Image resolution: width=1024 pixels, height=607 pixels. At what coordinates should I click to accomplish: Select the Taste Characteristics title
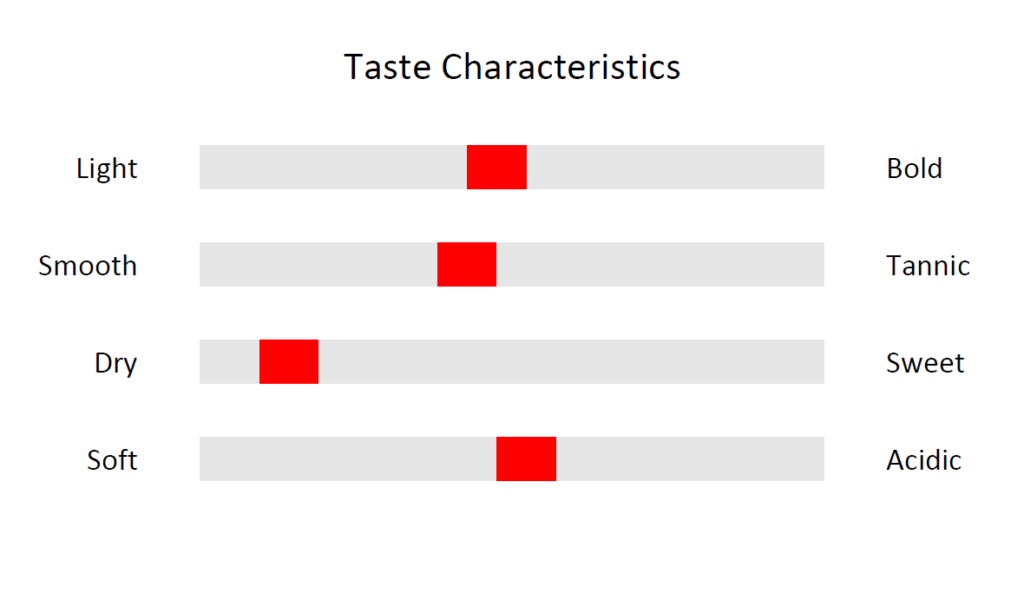pos(512,67)
